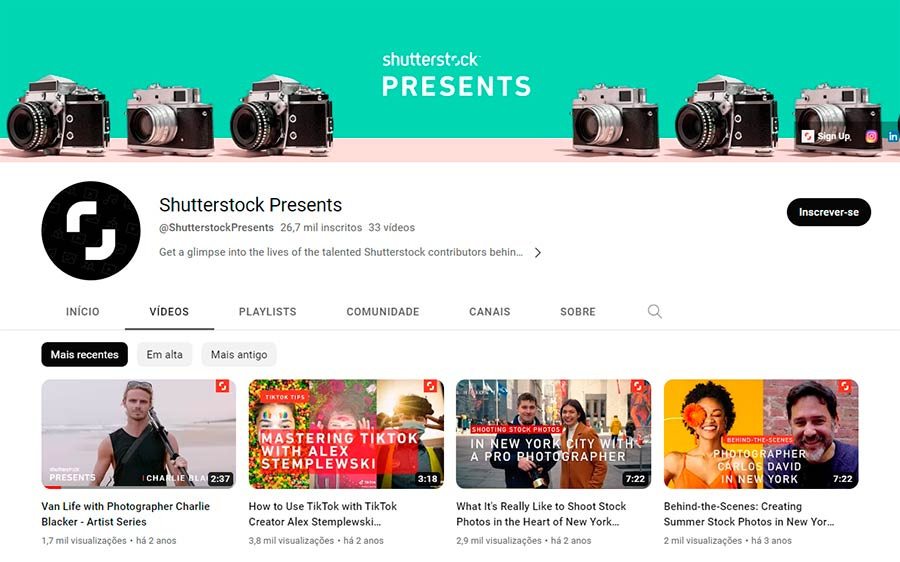The width and height of the screenshot is (900, 562).
Task: Click the Shutterstock logo beside Sign Up
Action: [808, 136]
